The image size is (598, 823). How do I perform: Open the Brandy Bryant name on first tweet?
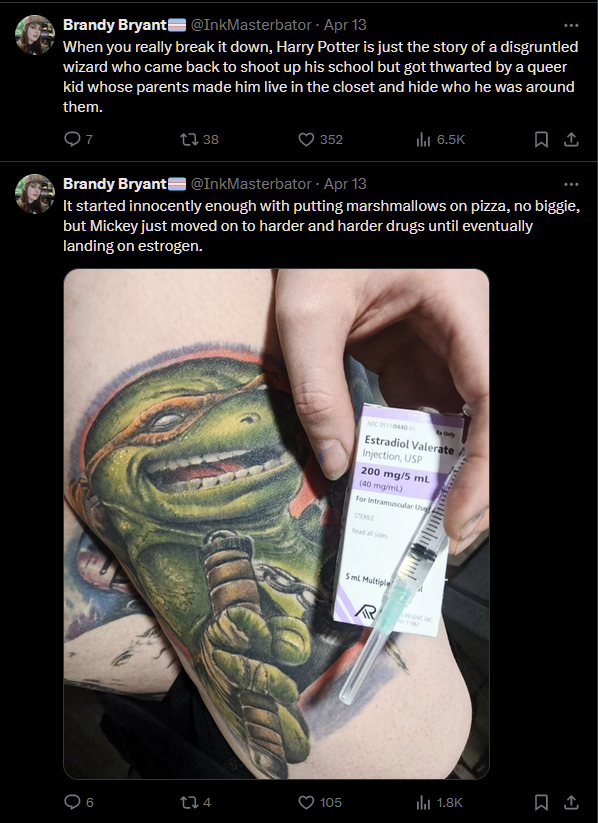tap(114, 25)
